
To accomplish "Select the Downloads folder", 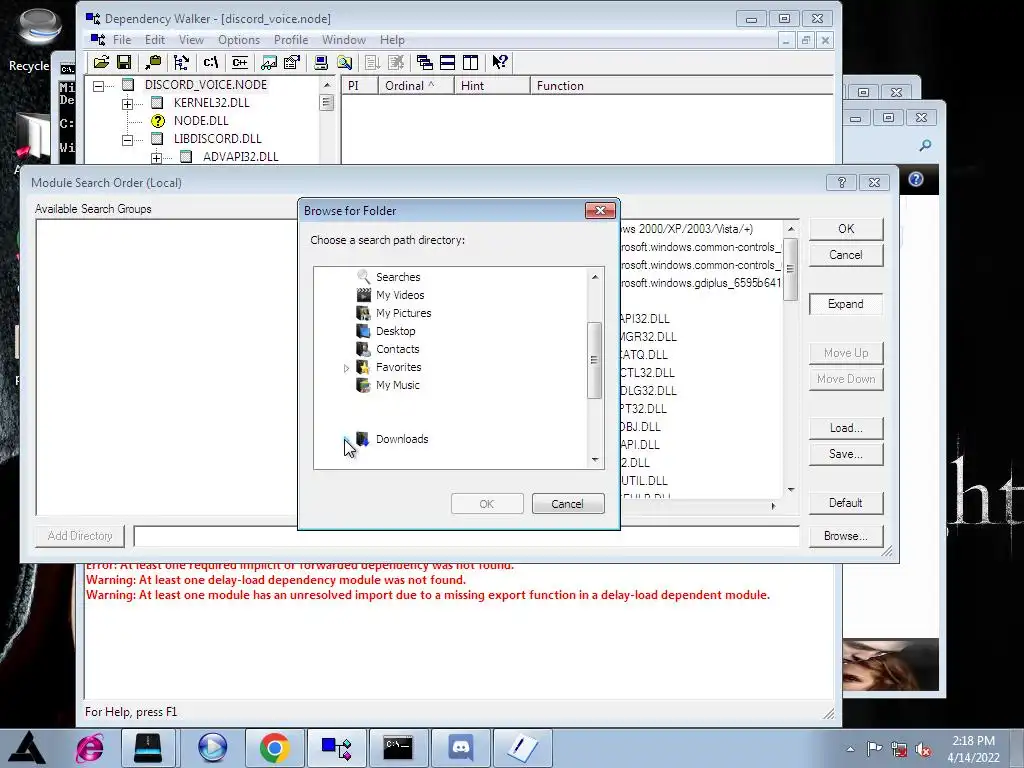I will (x=402, y=440).
